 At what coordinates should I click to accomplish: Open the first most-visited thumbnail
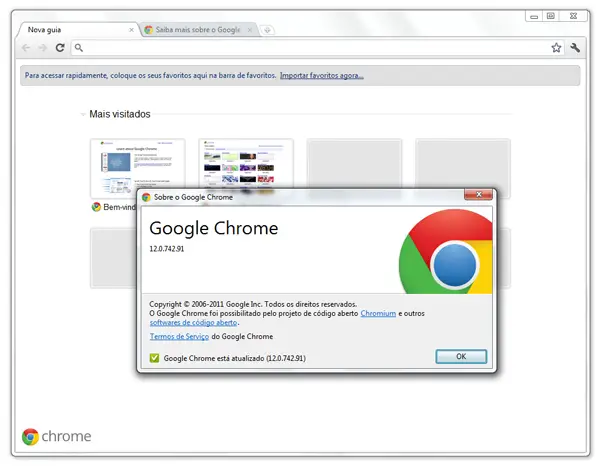tap(137, 167)
